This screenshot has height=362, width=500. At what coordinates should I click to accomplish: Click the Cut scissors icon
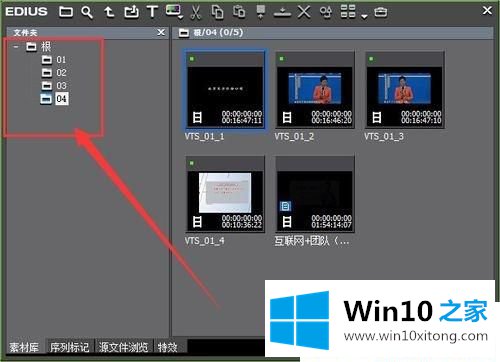click(196, 12)
